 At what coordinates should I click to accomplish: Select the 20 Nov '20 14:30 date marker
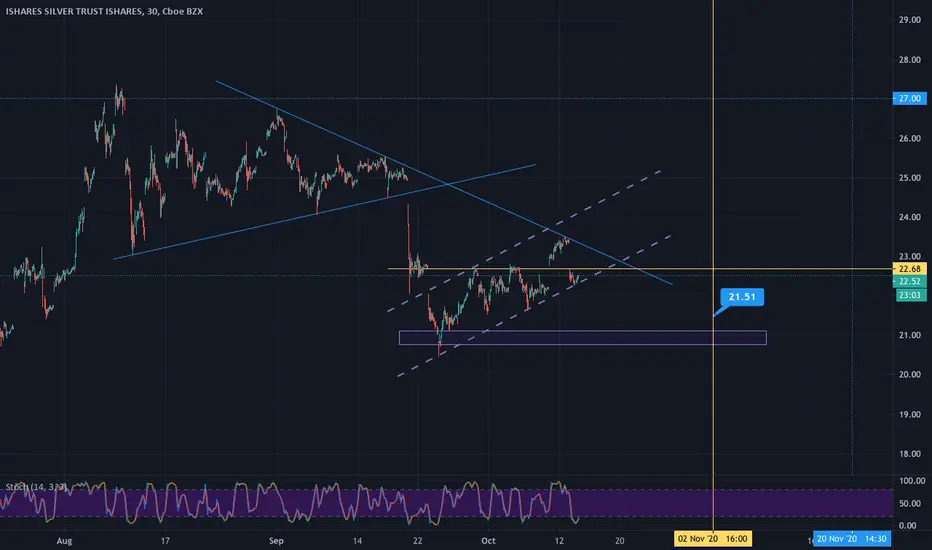click(x=851, y=539)
